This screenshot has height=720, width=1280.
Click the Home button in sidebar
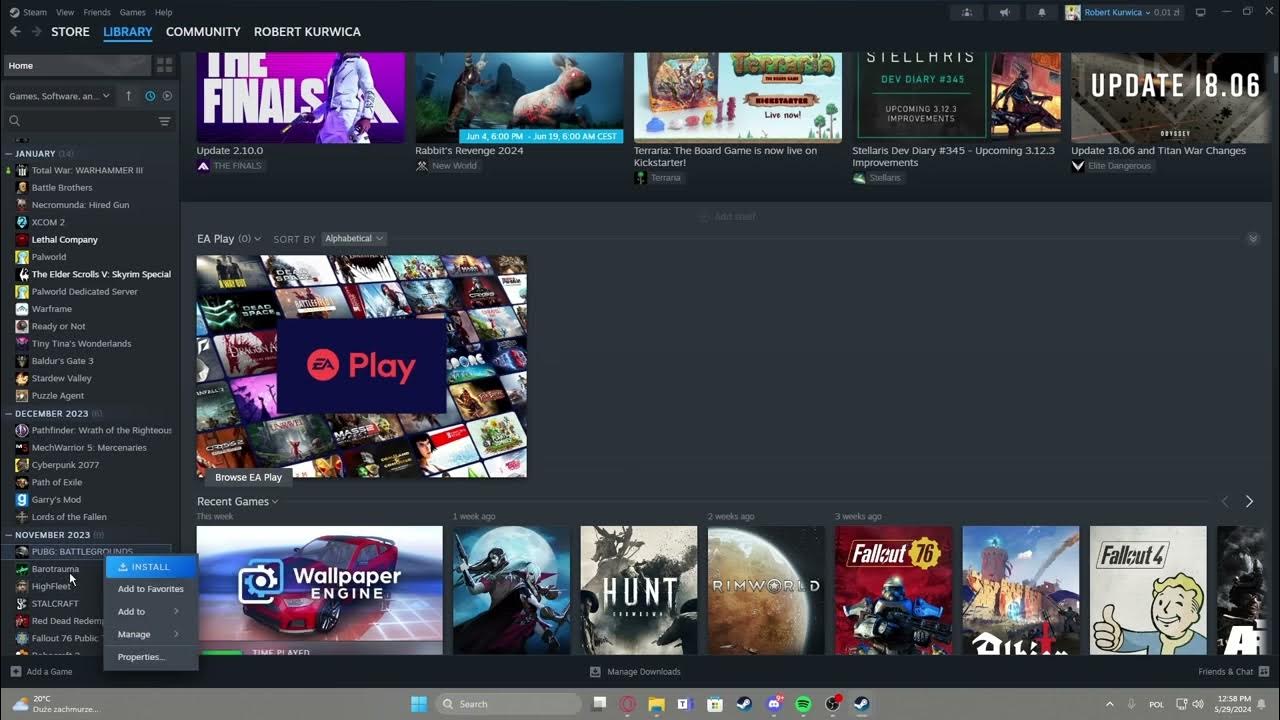point(77,65)
